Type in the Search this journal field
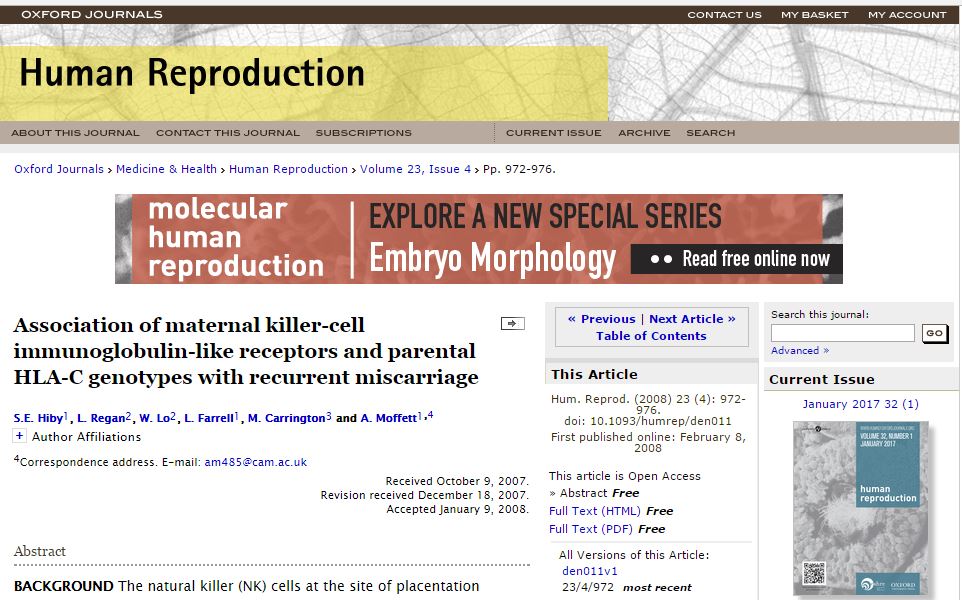 click(x=842, y=333)
